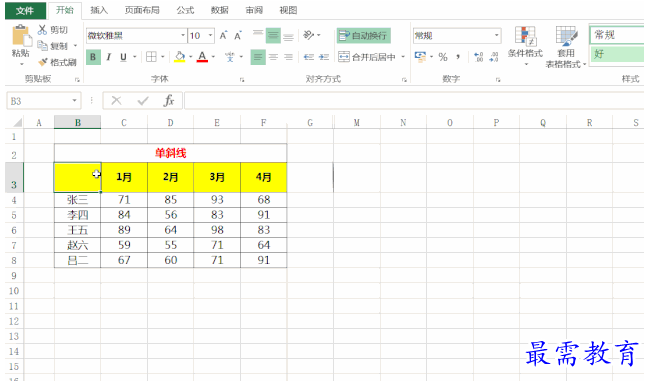Decrease indent

point(309,57)
